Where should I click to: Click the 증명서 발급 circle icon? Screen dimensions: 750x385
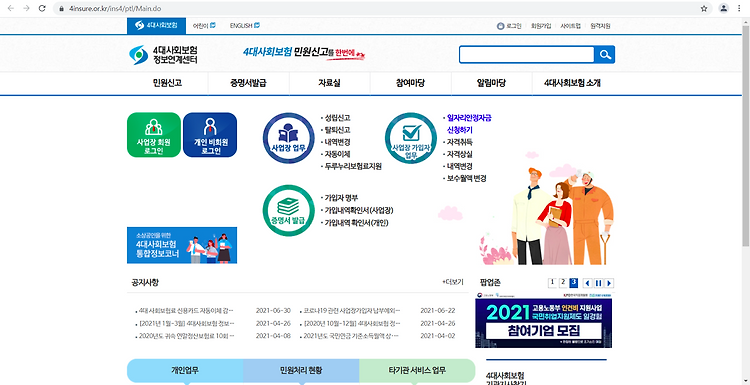pyautogui.click(x=288, y=210)
